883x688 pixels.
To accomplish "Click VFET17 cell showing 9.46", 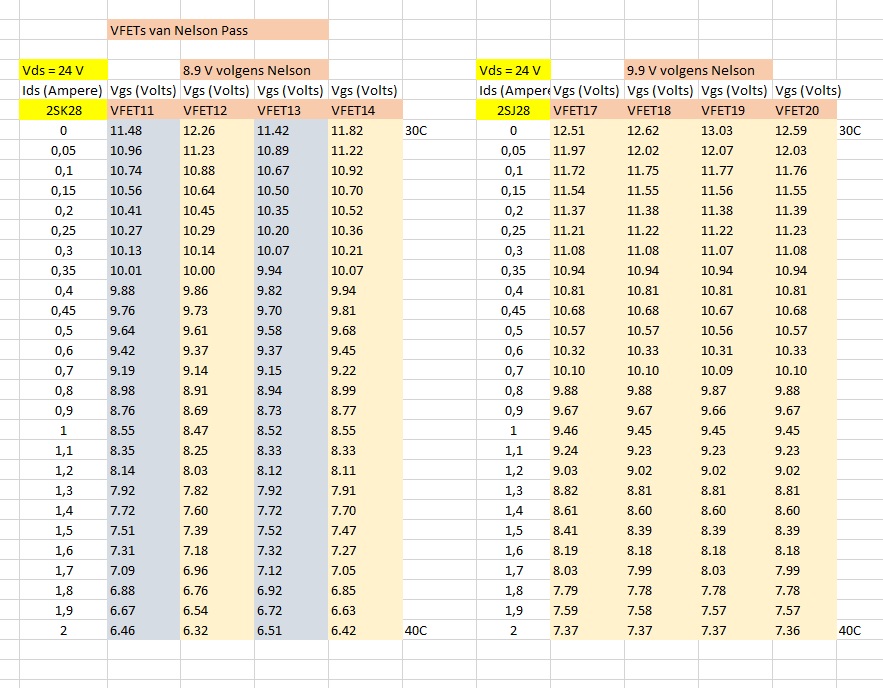I will [587, 431].
